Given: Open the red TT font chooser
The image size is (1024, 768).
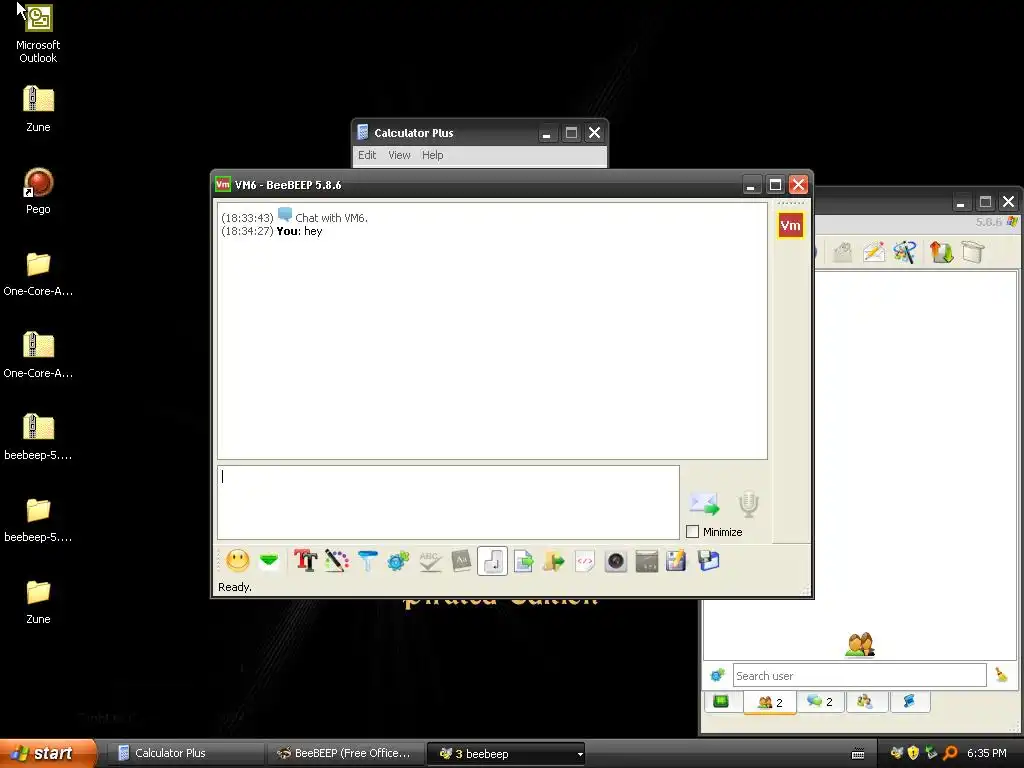Looking at the screenshot, I should point(305,560).
